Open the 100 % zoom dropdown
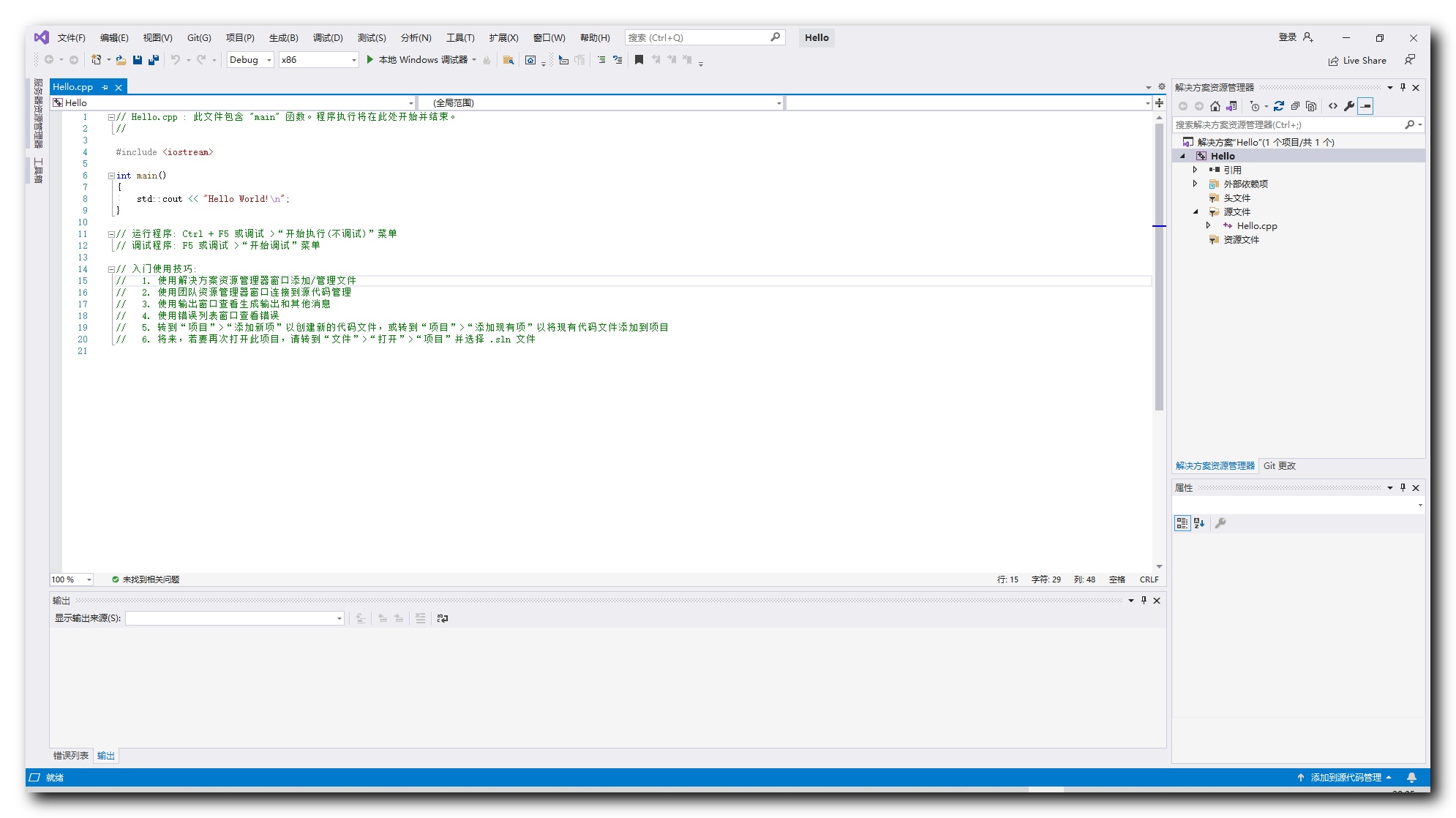This screenshot has height=818, width=1456. 72,579
